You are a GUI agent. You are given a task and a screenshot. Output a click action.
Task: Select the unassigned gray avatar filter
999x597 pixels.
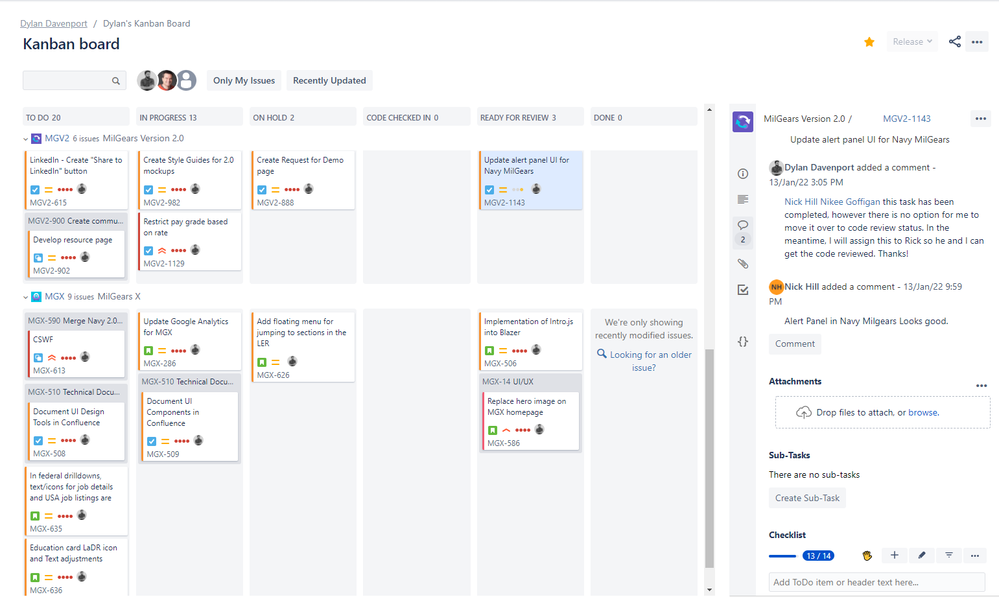pos(187,80)
